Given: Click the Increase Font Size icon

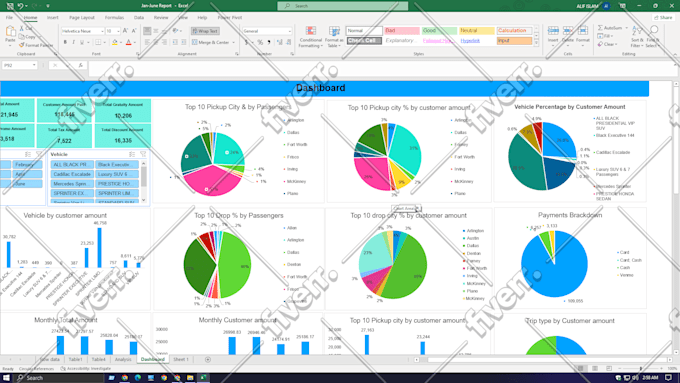Looking at the screenshot, I should 125,31.
